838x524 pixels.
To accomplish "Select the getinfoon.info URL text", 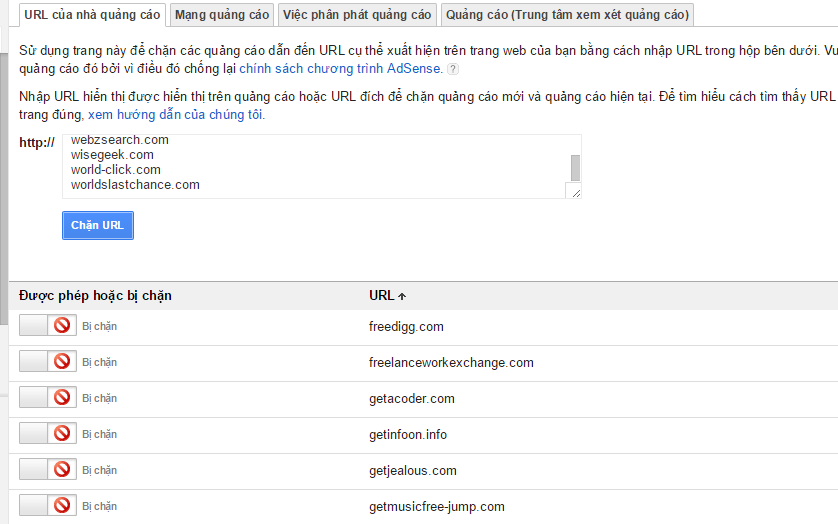I will (x=408, y=435).
